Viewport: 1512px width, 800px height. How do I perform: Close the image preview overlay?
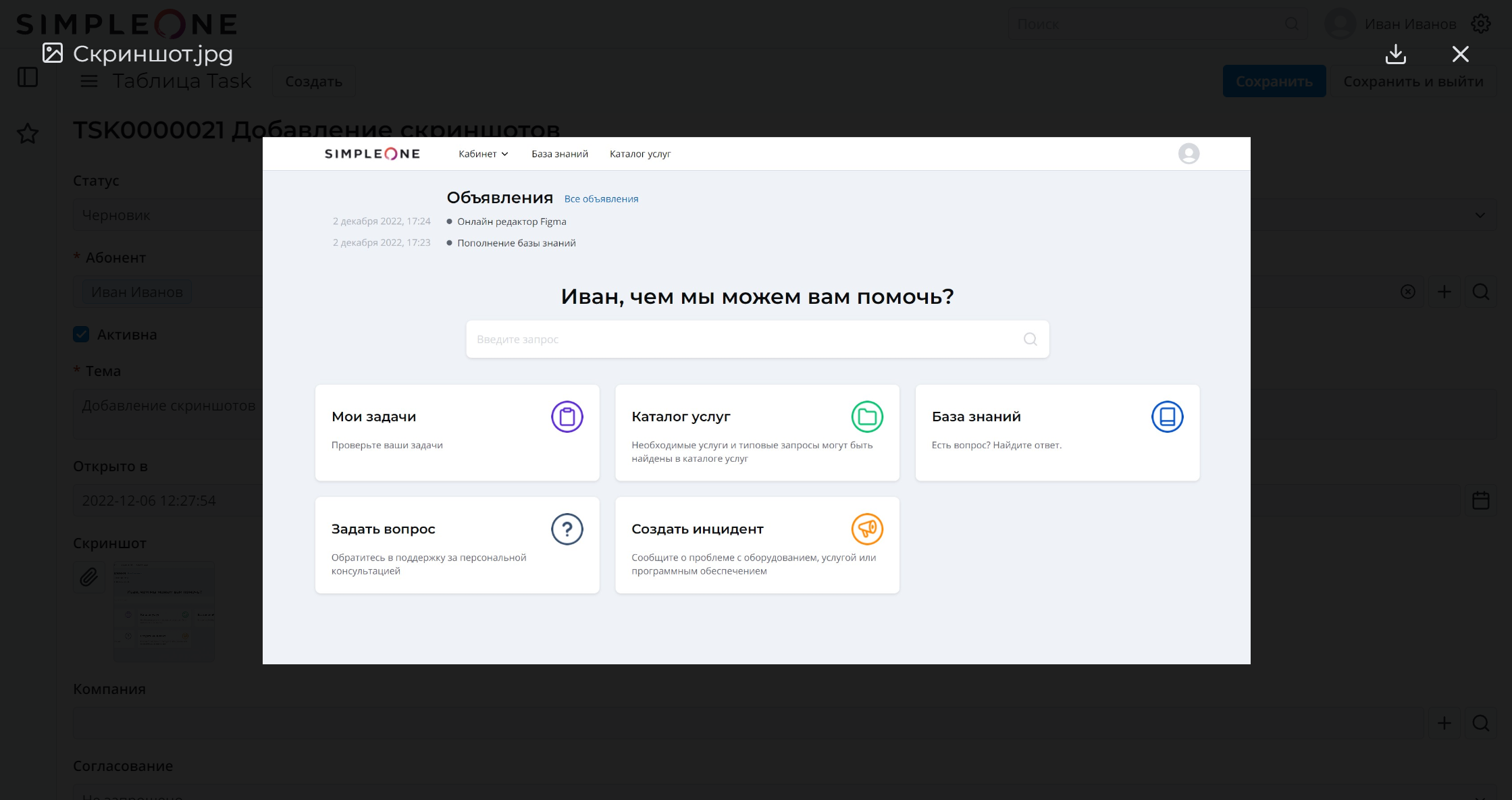(x=1460, y=54)
